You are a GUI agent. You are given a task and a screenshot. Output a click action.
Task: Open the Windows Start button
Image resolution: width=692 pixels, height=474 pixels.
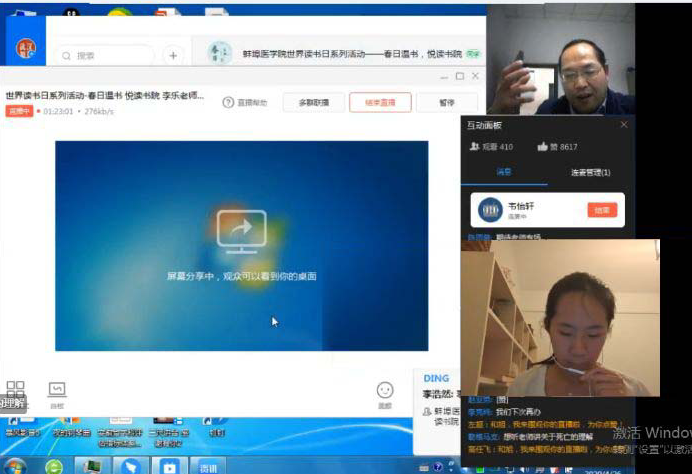click(x=15, y=466)
